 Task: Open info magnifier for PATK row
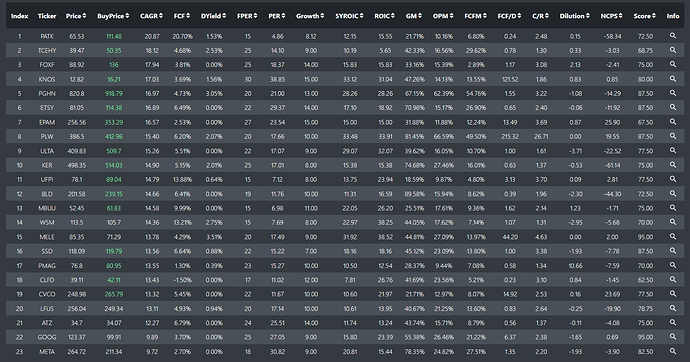[672, 36]
